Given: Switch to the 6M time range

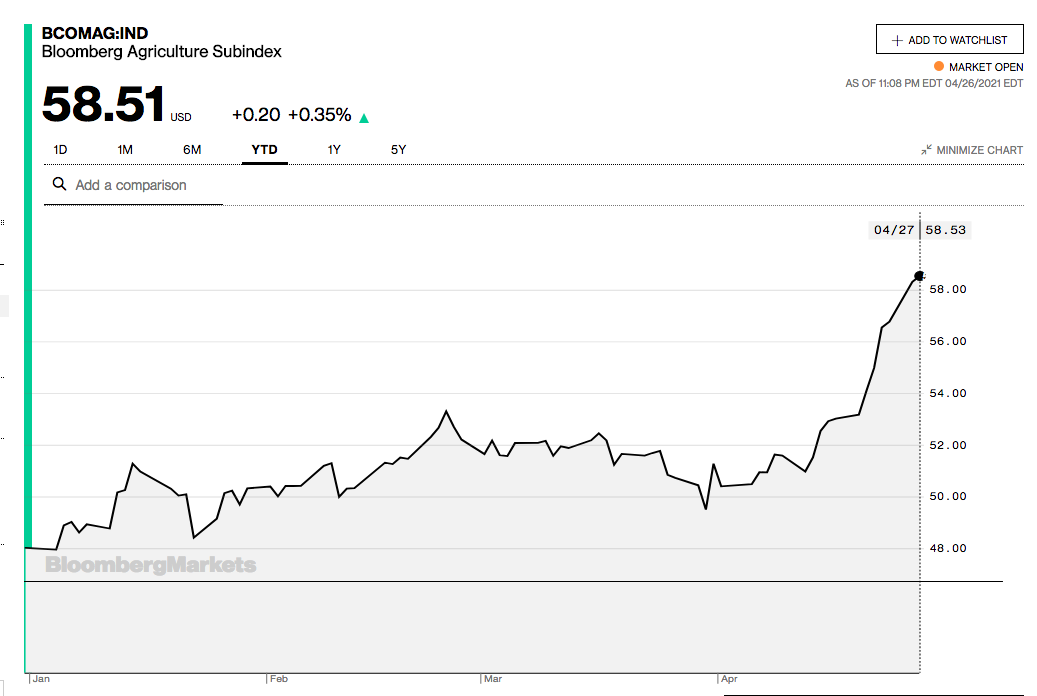Looking at the screenshot, I should [x=192, y=150].
